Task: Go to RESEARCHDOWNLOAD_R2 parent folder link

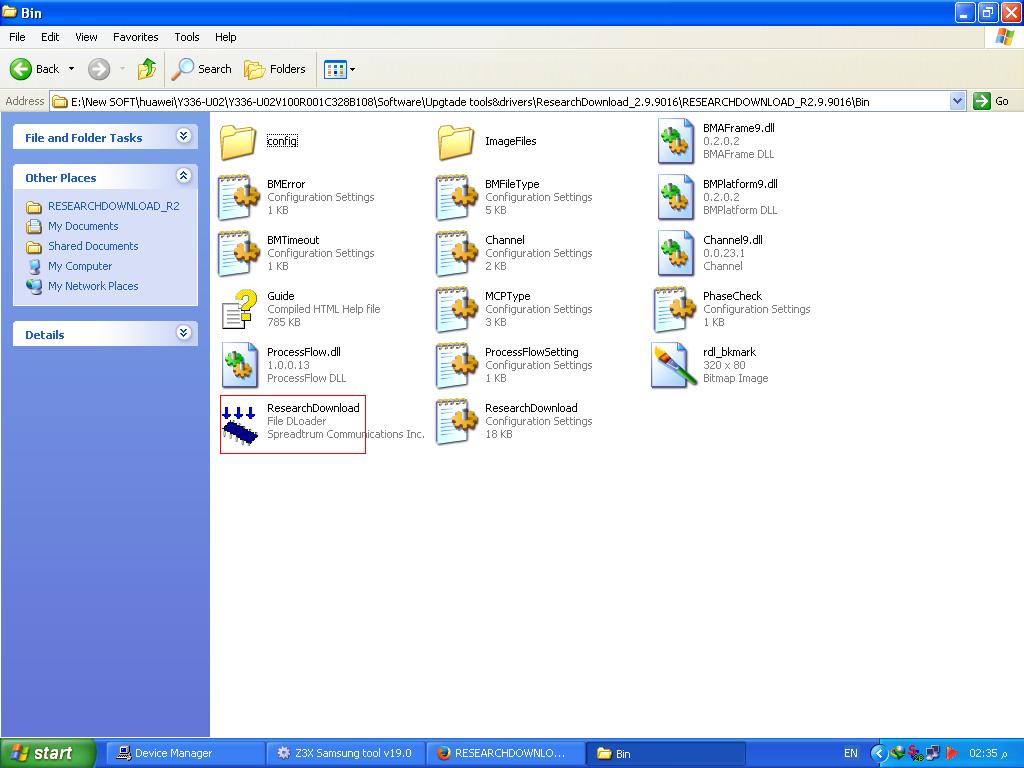Action: click(x=114, y=206)
